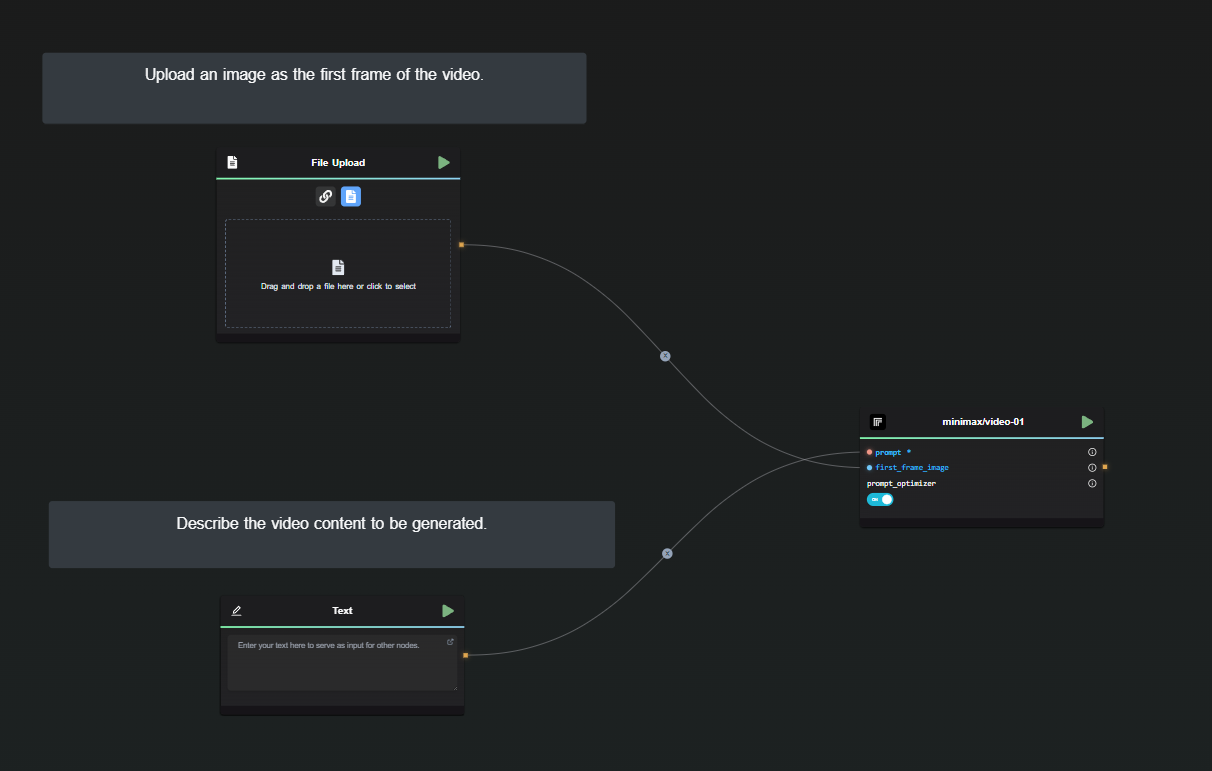Select the 'Describe the video content' note
Screen dimensions: 1212x771
point(332,534)
